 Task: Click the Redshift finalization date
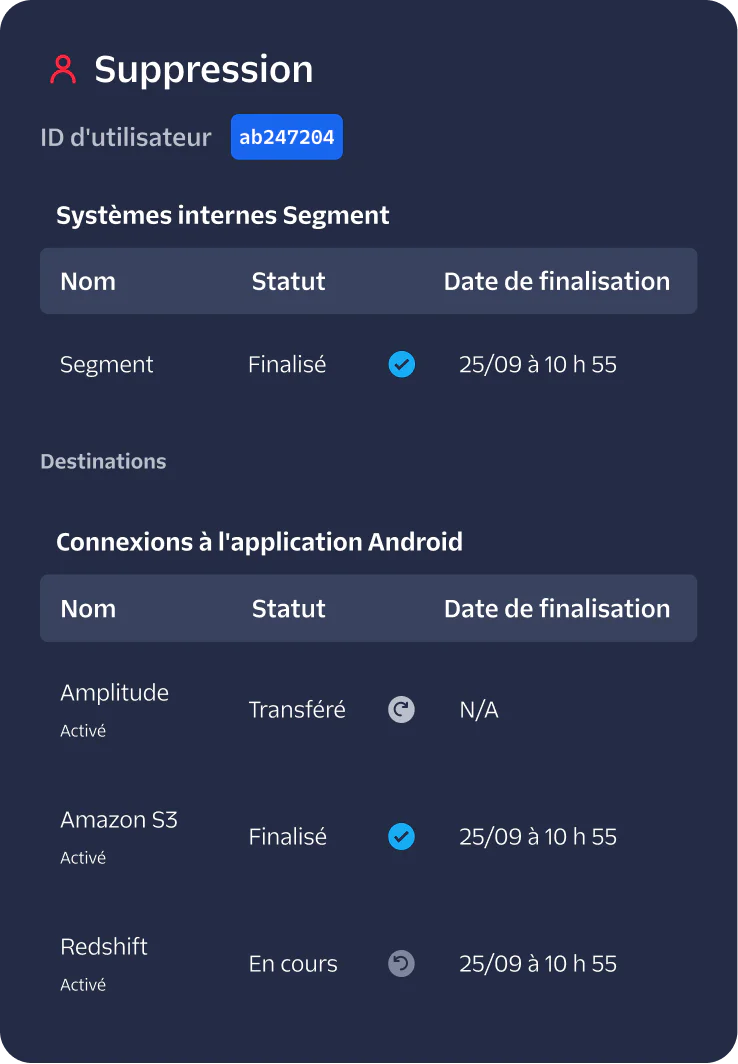pos(538,963)
